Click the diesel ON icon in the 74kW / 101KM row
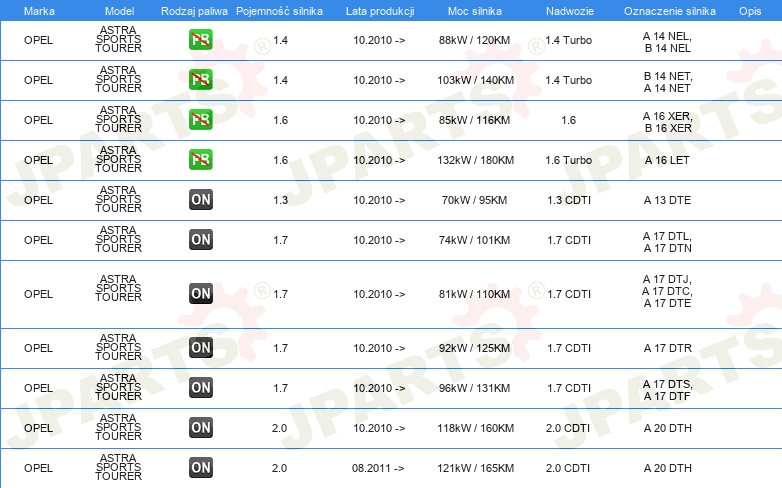The image size is (782, 488). point(201,240)
